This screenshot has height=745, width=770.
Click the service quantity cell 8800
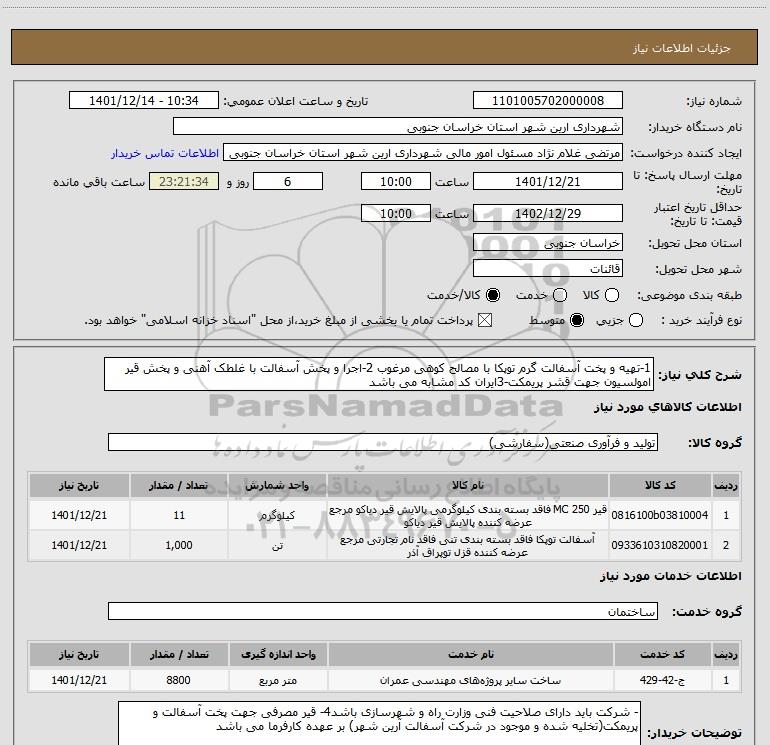(179, 680)
